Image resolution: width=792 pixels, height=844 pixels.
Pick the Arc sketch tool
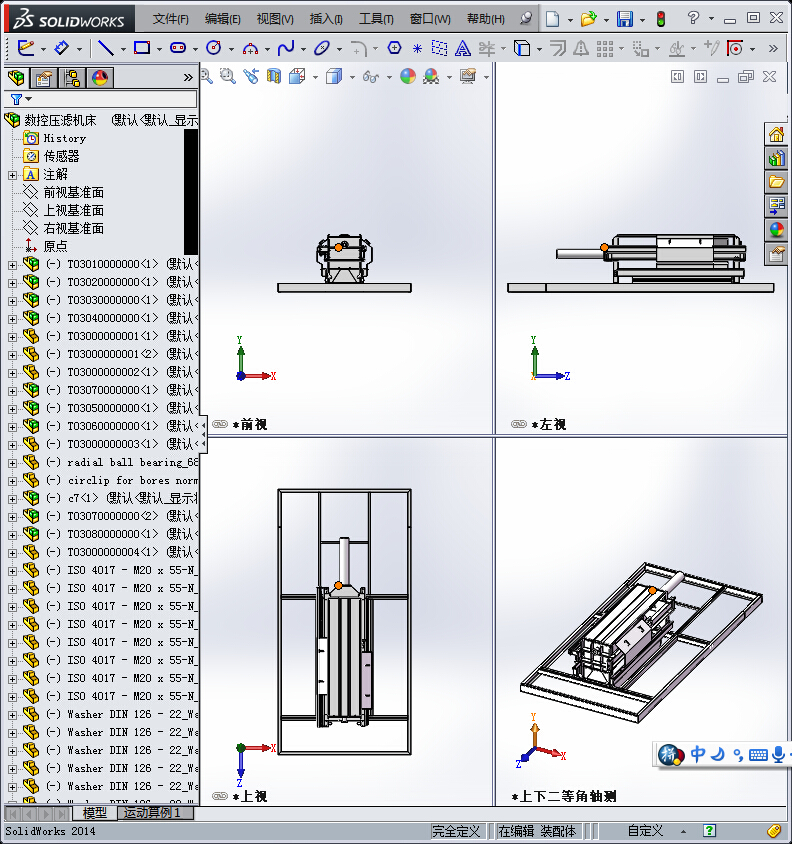pos(250,49)
